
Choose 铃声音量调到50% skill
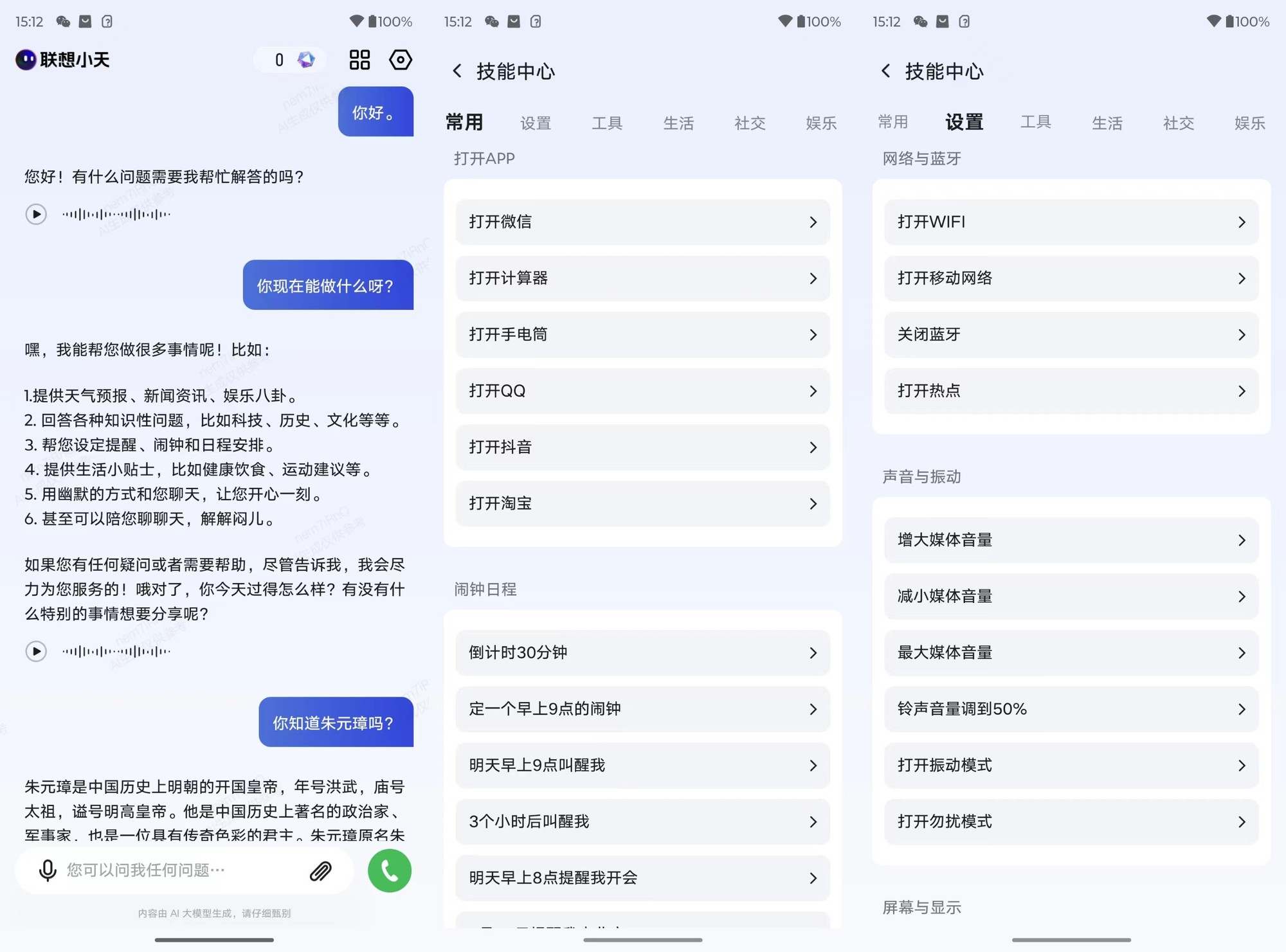pyautogui.click(x=1071, y=709)
